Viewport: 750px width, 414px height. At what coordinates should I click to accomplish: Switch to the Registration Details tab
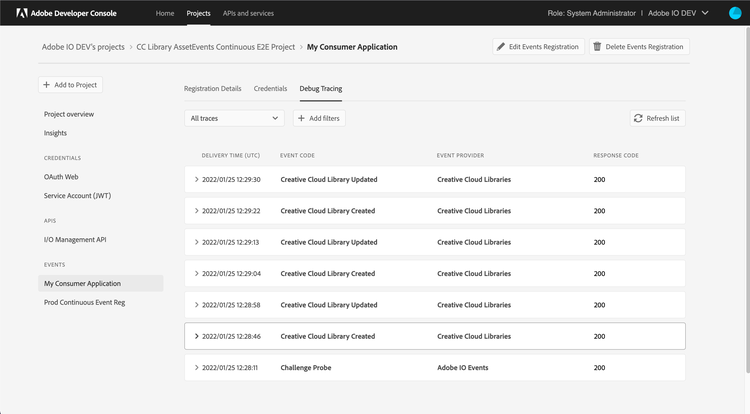212,89
